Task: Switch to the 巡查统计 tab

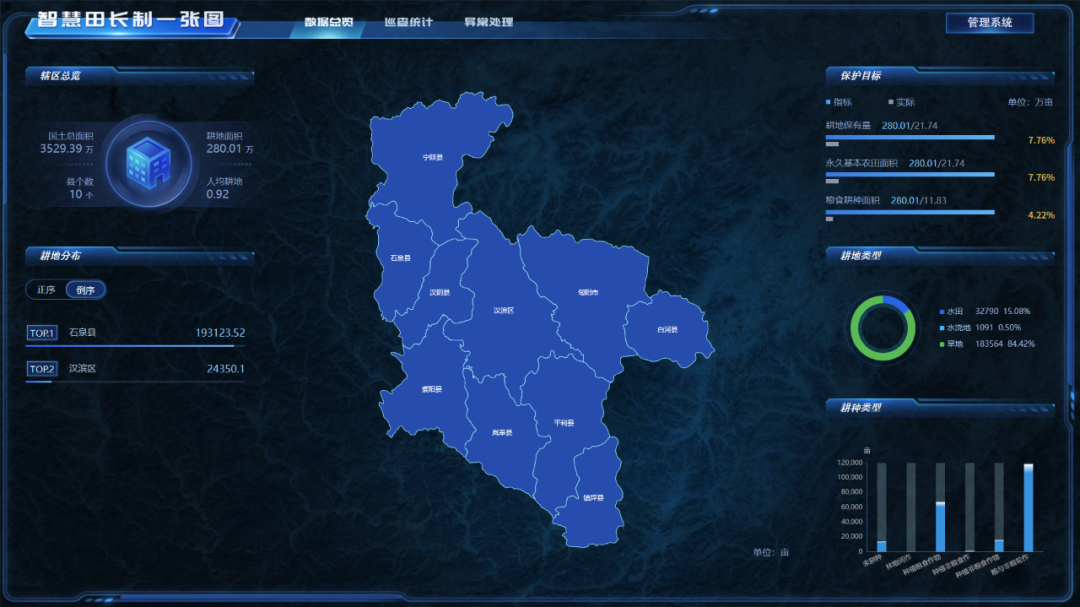Action: pyautogui.click(x=408, y=22)
